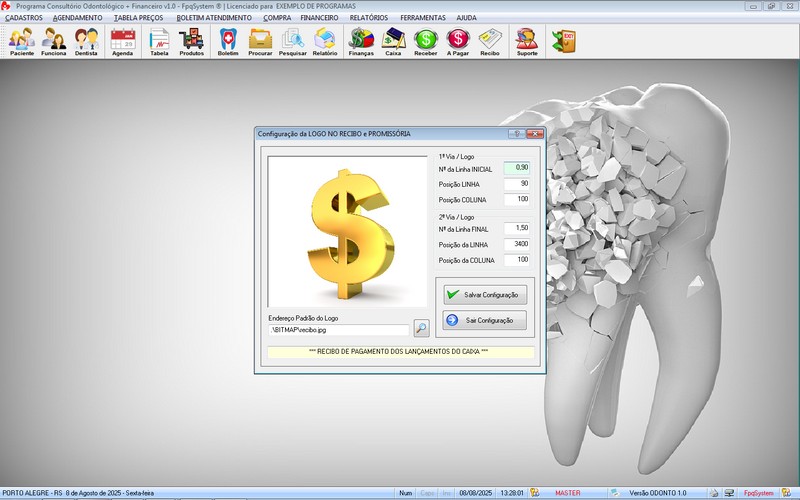Expand the RELATÓRIOS menu
Image resolution: width=800 pixels, height=500 pixels.
click(369, 18)
